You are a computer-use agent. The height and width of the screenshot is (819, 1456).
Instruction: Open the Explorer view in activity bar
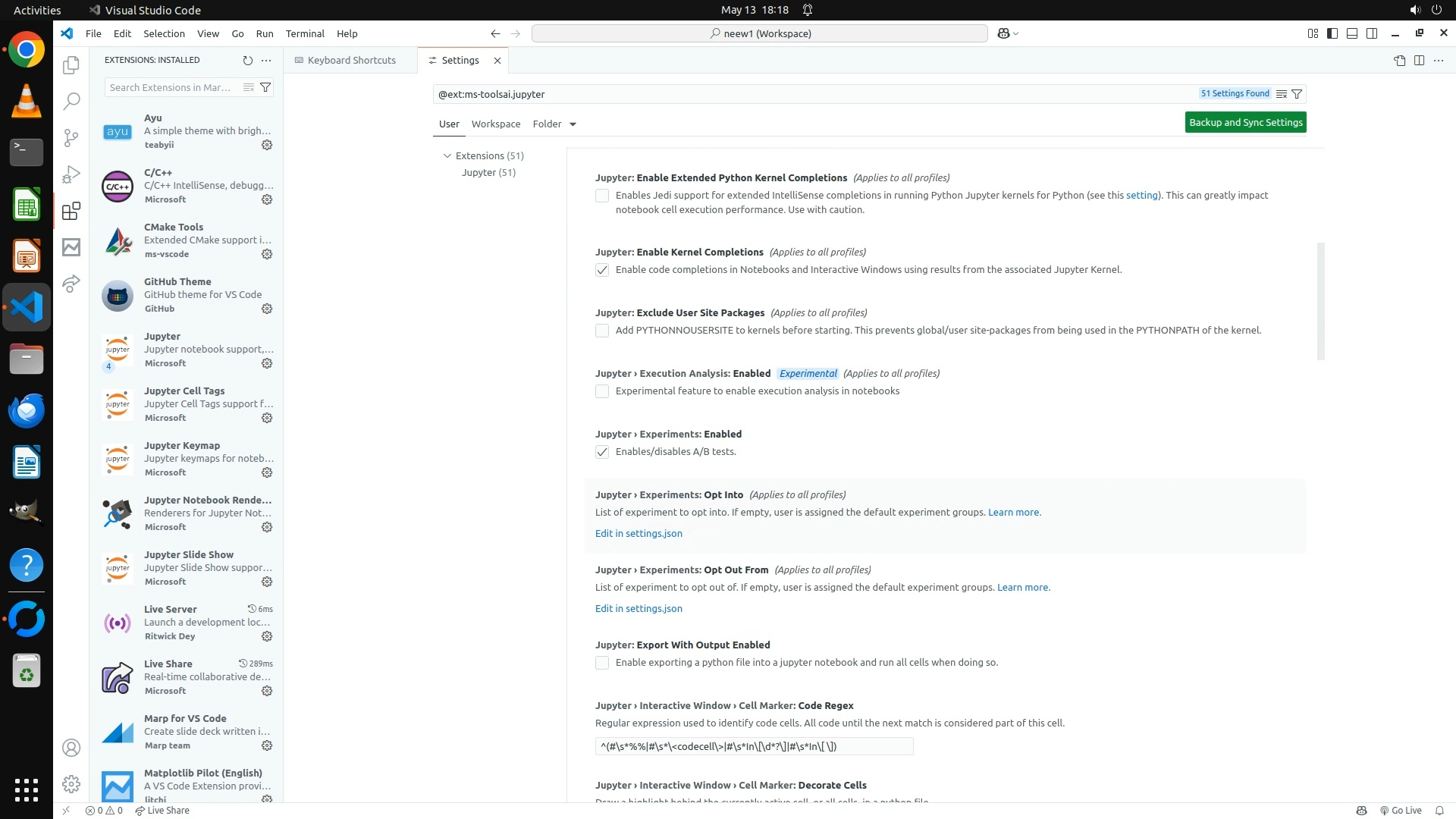71,65
